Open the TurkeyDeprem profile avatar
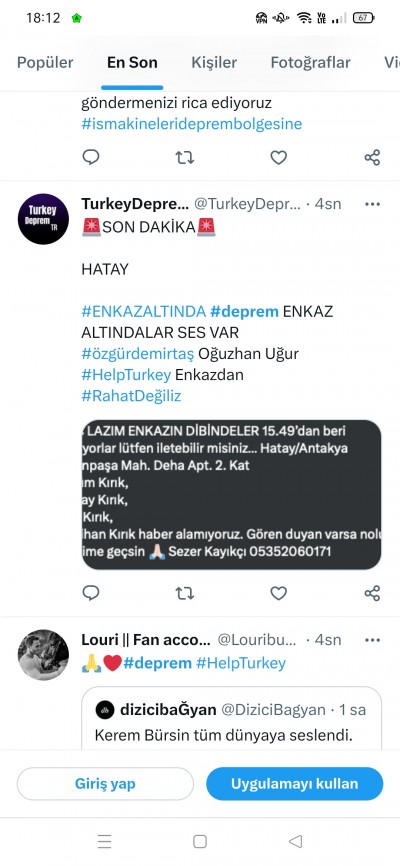Image resolution: width=400 pixels, height=866 pixels. [x=43, y=219]
